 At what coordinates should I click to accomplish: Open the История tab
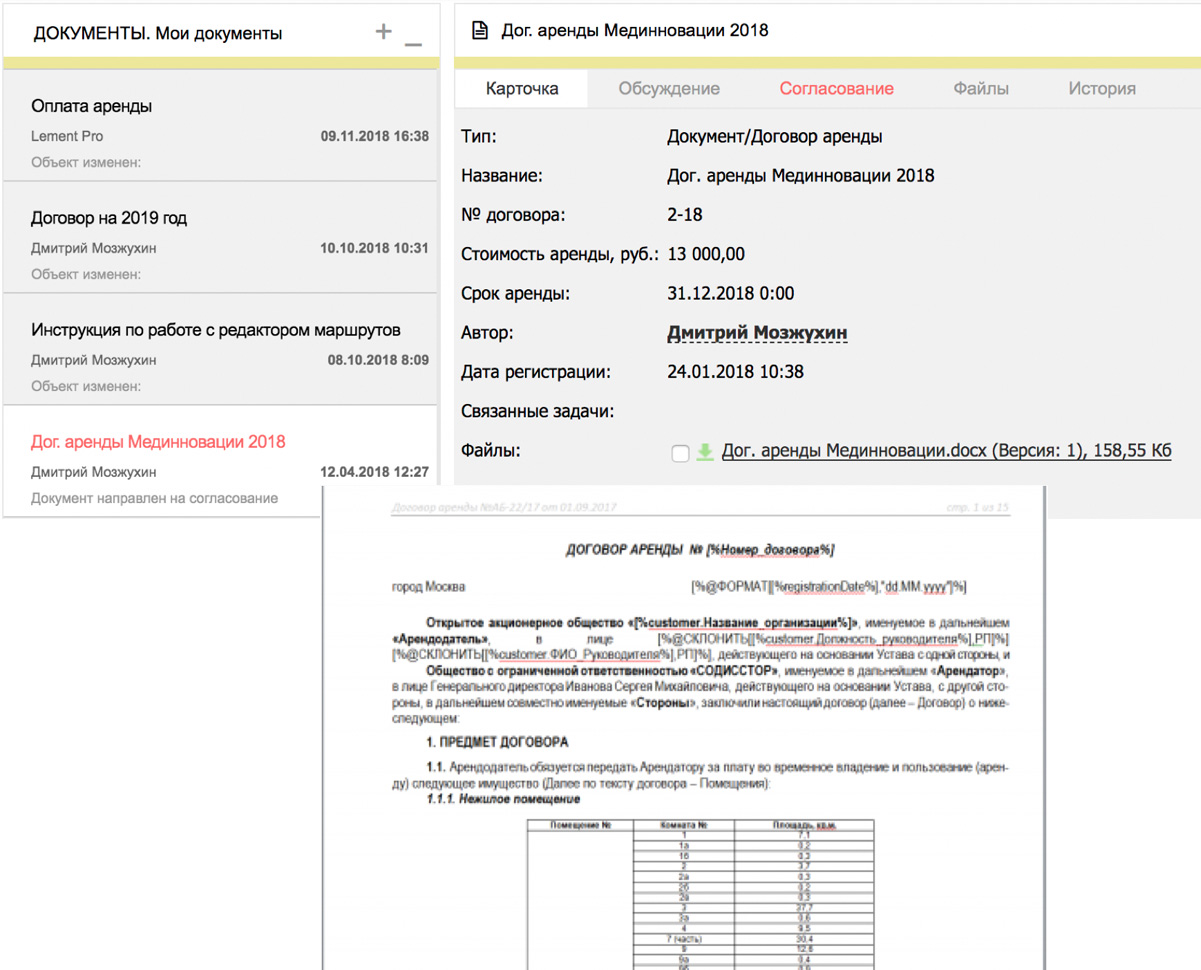1101,88
